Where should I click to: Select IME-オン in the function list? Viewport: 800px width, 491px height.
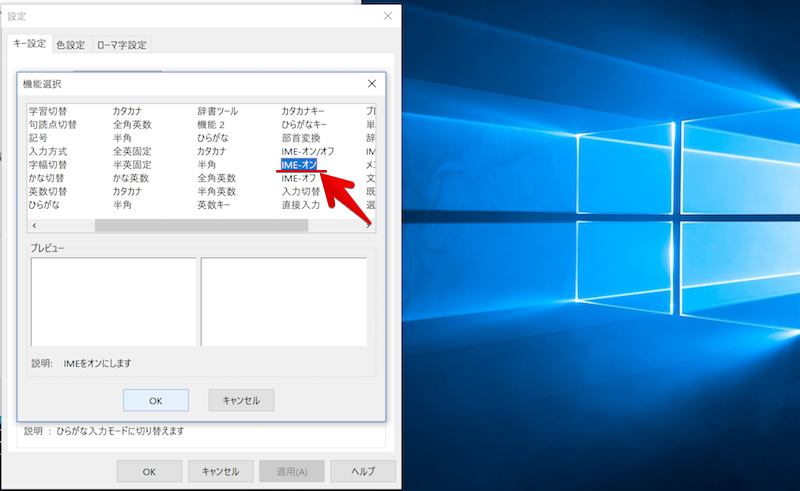point(300,164)
